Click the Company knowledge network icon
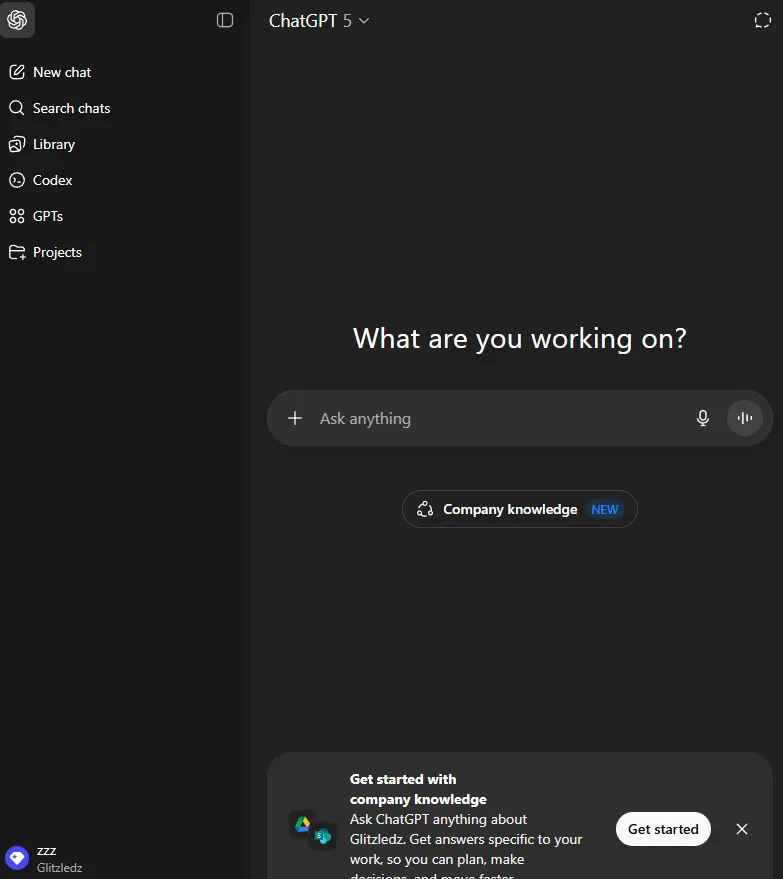The width and height of the screenshot is (783, 879). point(425,509)
